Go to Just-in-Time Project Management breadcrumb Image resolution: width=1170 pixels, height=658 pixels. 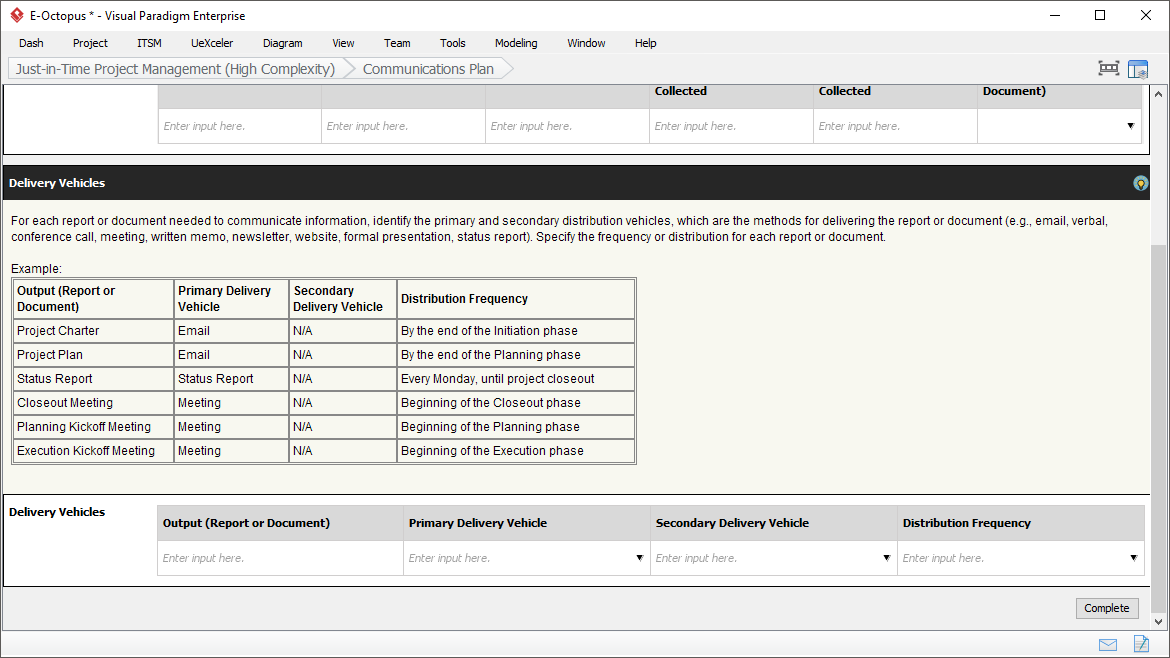175,69
